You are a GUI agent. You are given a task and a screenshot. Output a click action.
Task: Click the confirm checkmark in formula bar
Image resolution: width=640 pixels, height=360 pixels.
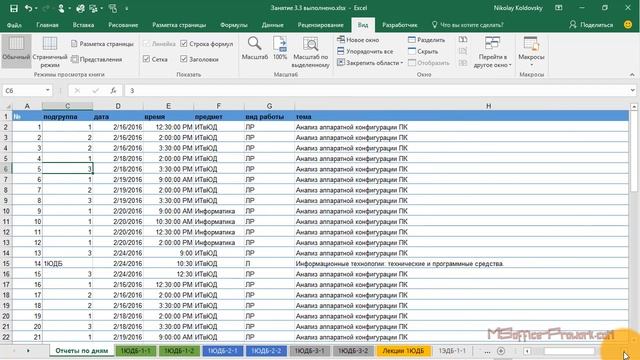[x=95, y=91]
